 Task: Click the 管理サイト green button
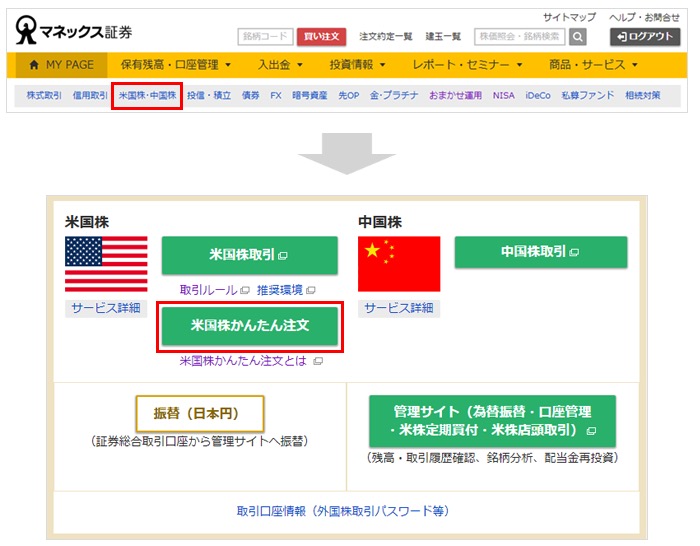[492, 421]
